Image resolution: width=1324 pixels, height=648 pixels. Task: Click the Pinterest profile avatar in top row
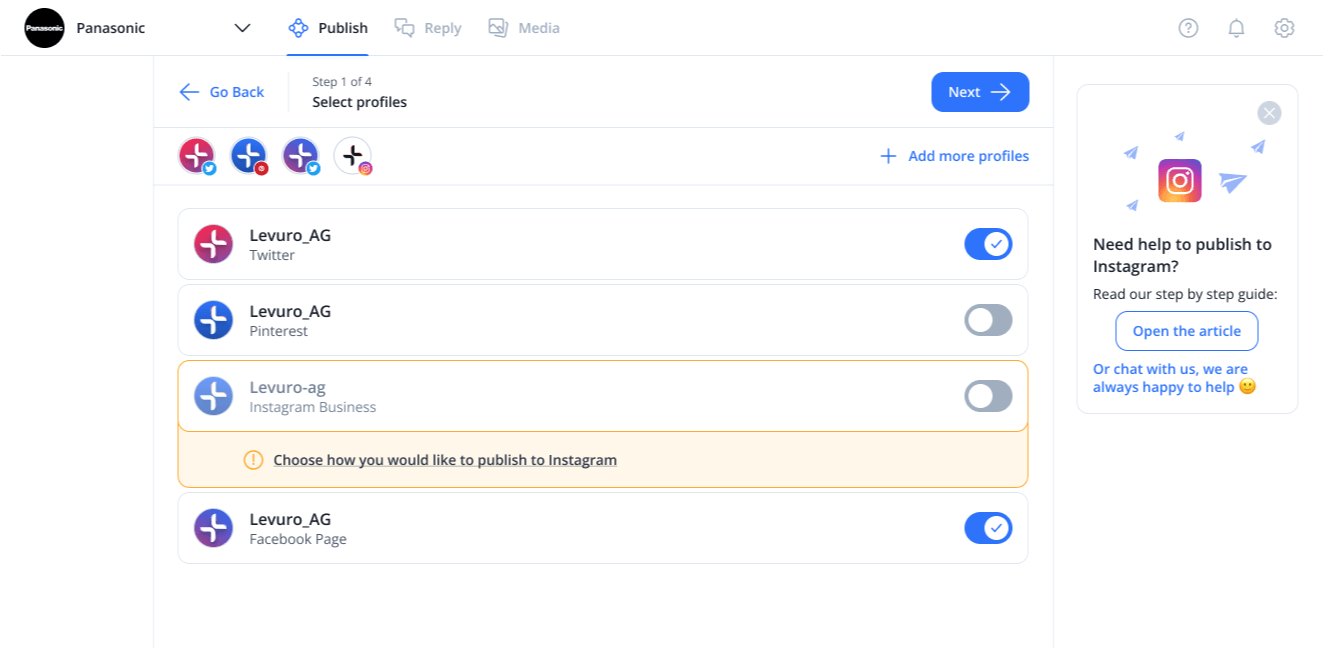point(249,156)
